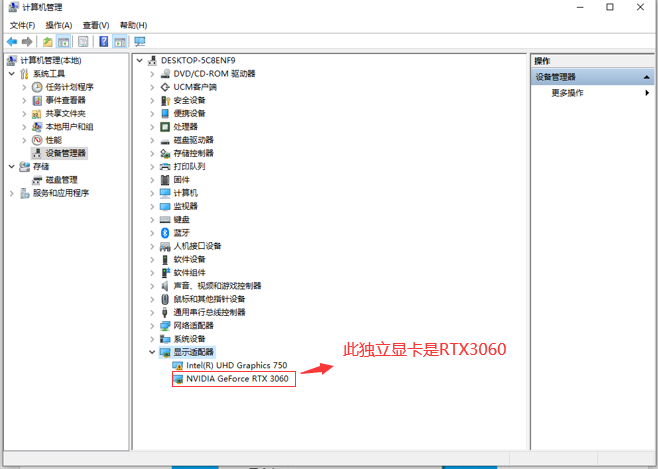658x469 pixels.
Task: Close the 计算机管理 window
Action: coord(640,8)
